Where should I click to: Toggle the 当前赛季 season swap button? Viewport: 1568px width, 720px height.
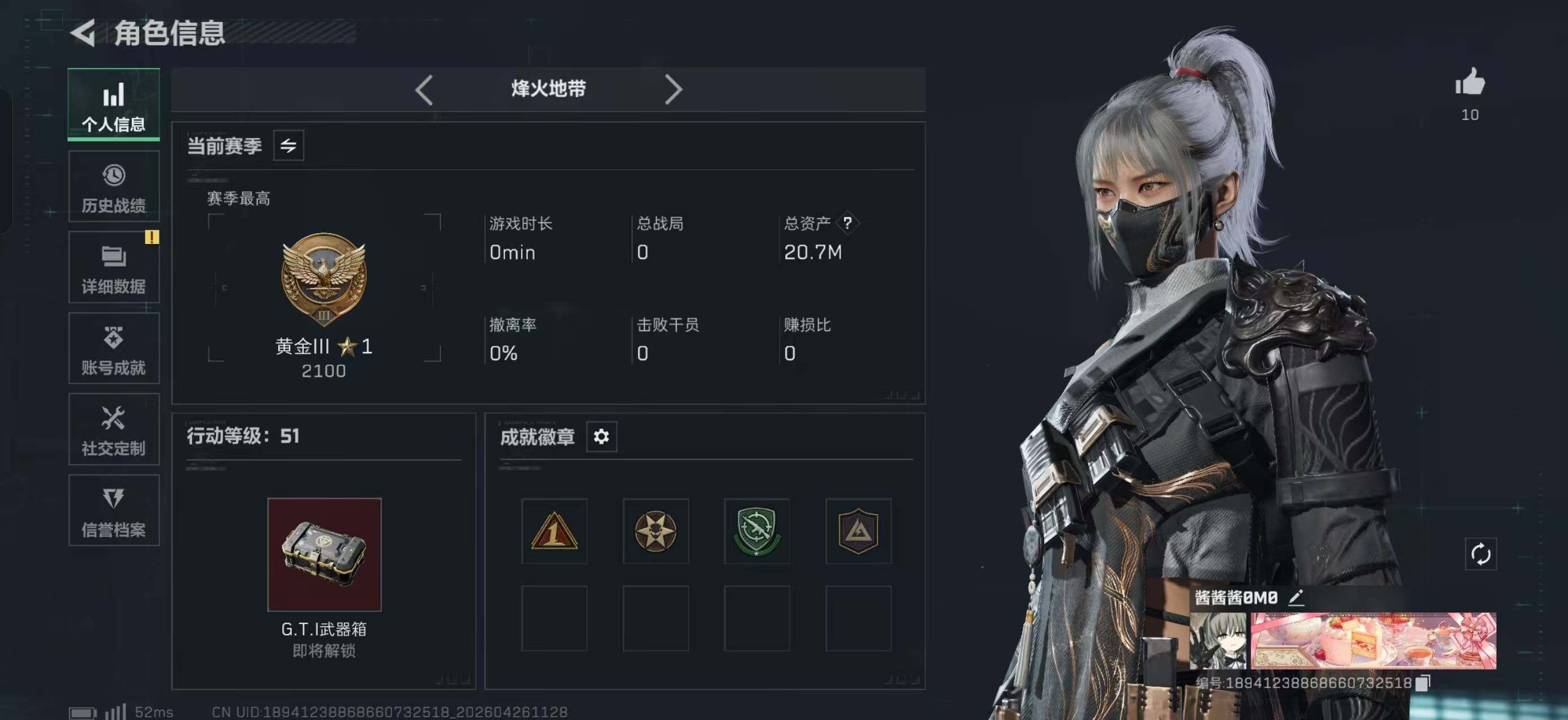[x=288, y=145]
